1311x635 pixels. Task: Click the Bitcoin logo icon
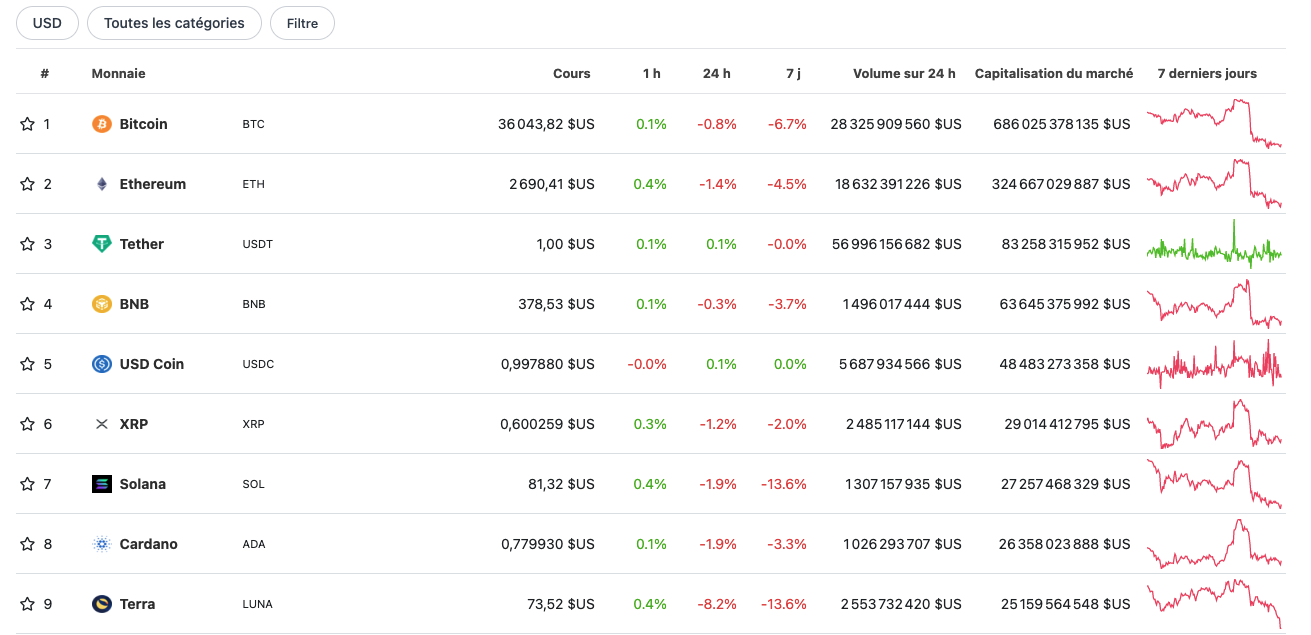pos(101,124)
